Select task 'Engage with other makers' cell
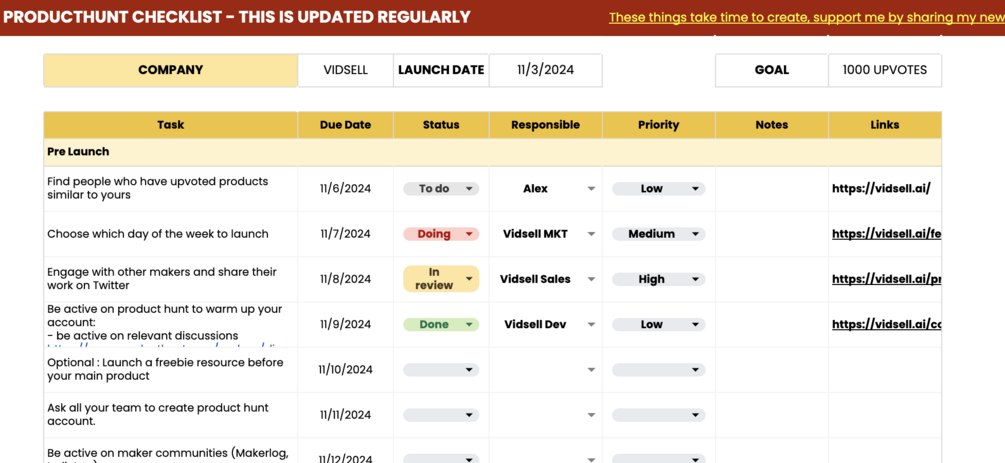Viewport: 1005px width, 463px height. 170,279
